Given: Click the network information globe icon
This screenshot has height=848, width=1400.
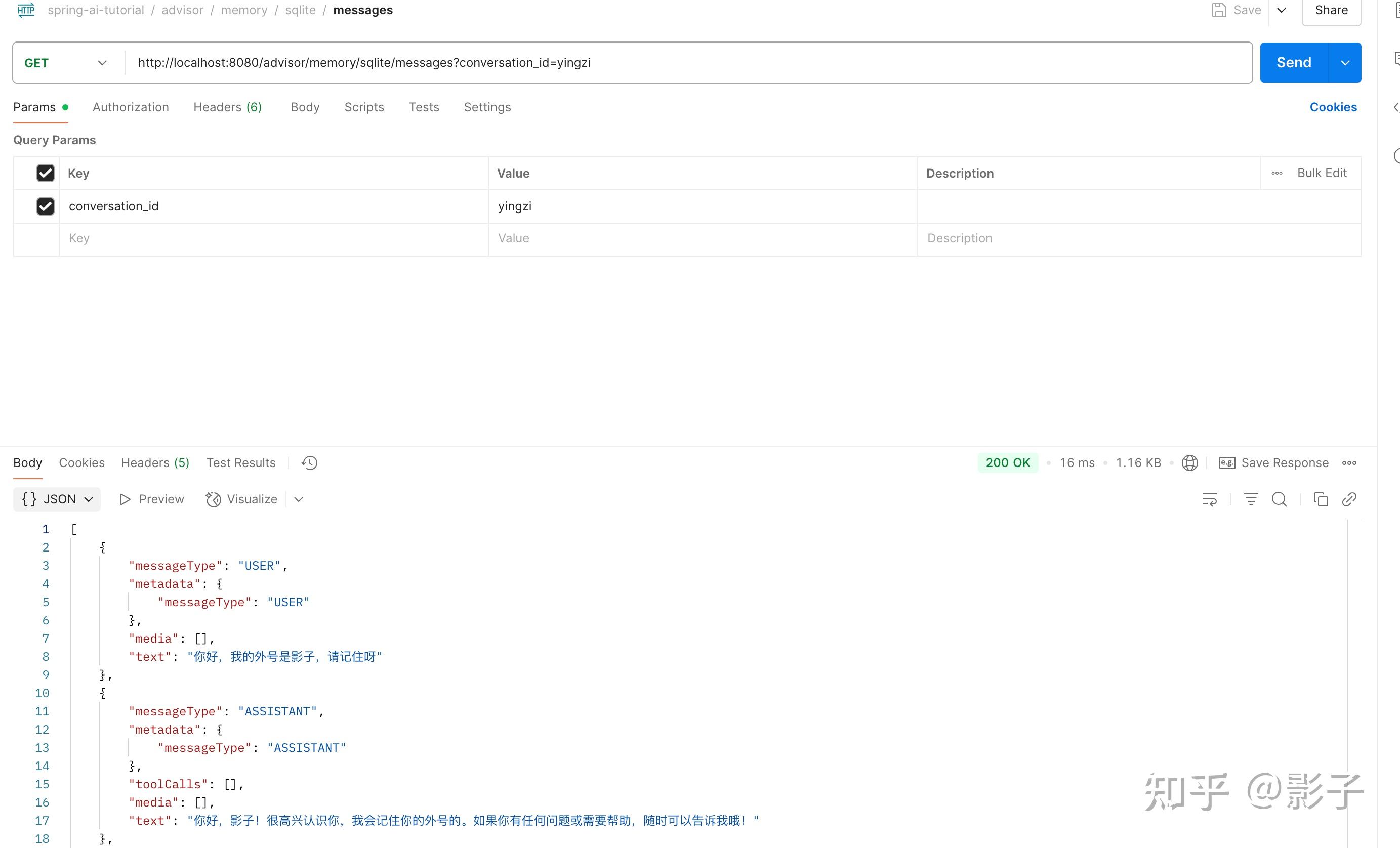Looking at the screenshot, I should [1190, 462].
